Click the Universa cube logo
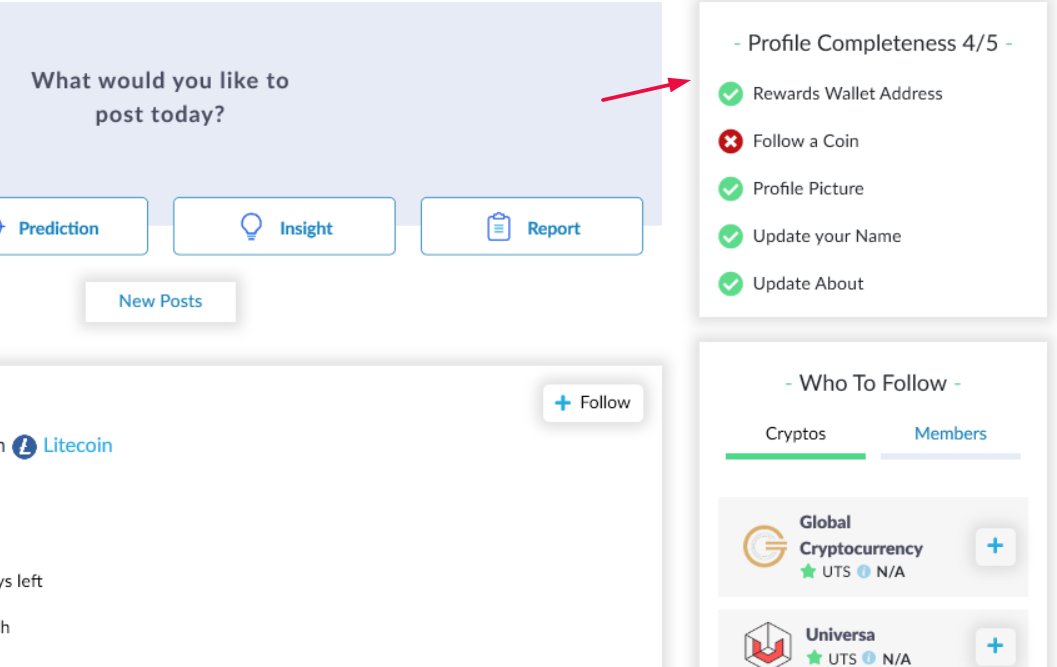The height and width of the screenshot is (667, 1057). [767, 644]
